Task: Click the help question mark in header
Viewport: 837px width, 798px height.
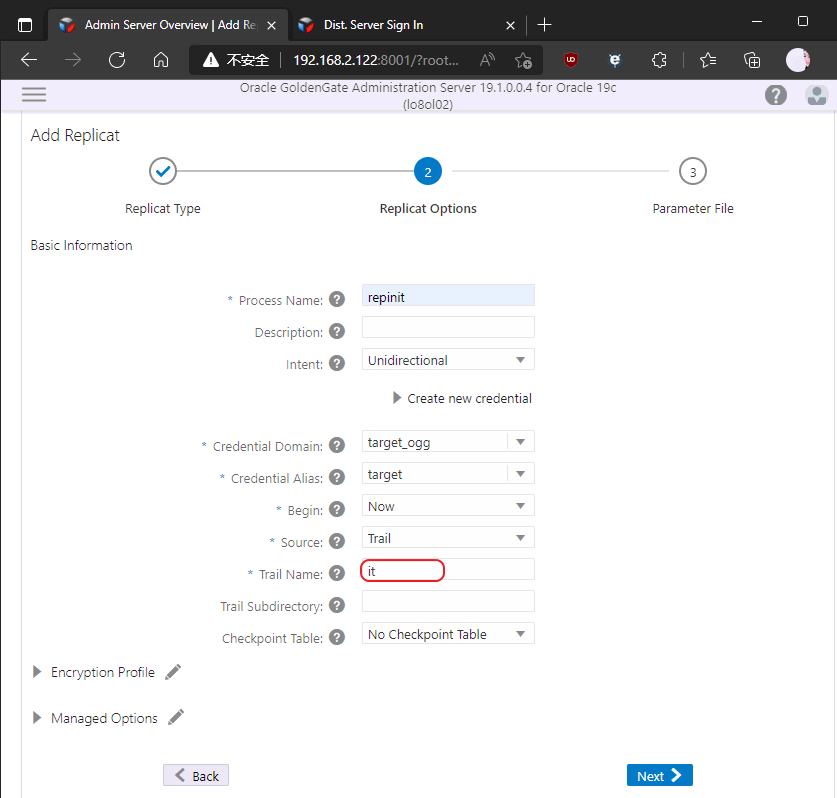Action: [x=776, y=95]
